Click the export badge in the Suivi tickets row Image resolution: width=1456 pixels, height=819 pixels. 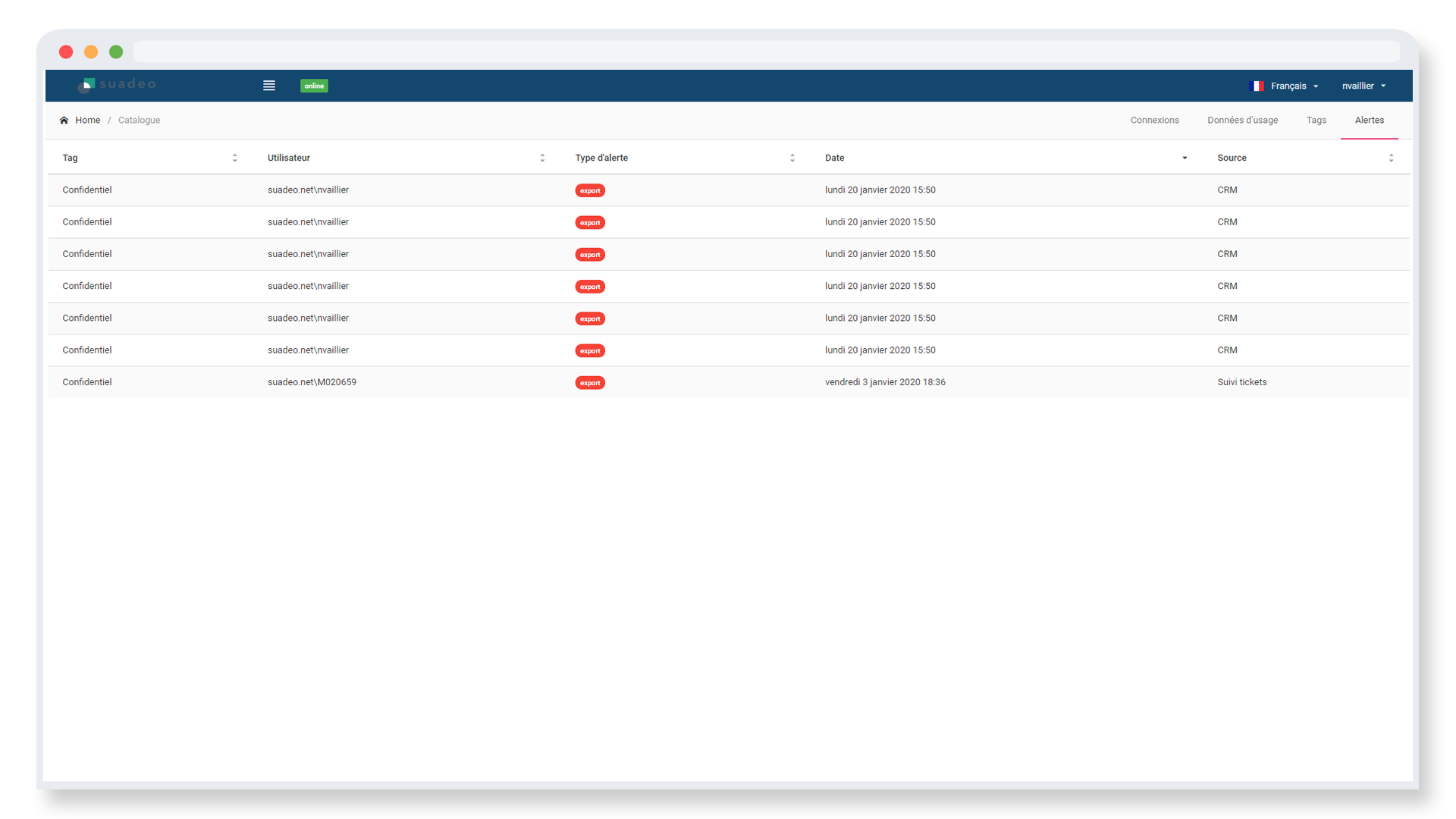pyautogui.click(x=589, y=382)
